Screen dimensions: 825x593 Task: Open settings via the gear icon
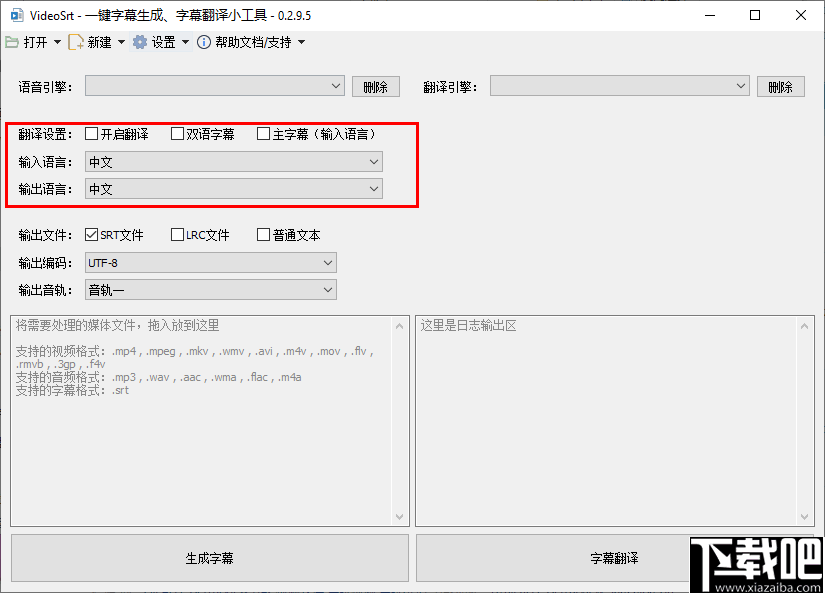click(x=140, y=42)
